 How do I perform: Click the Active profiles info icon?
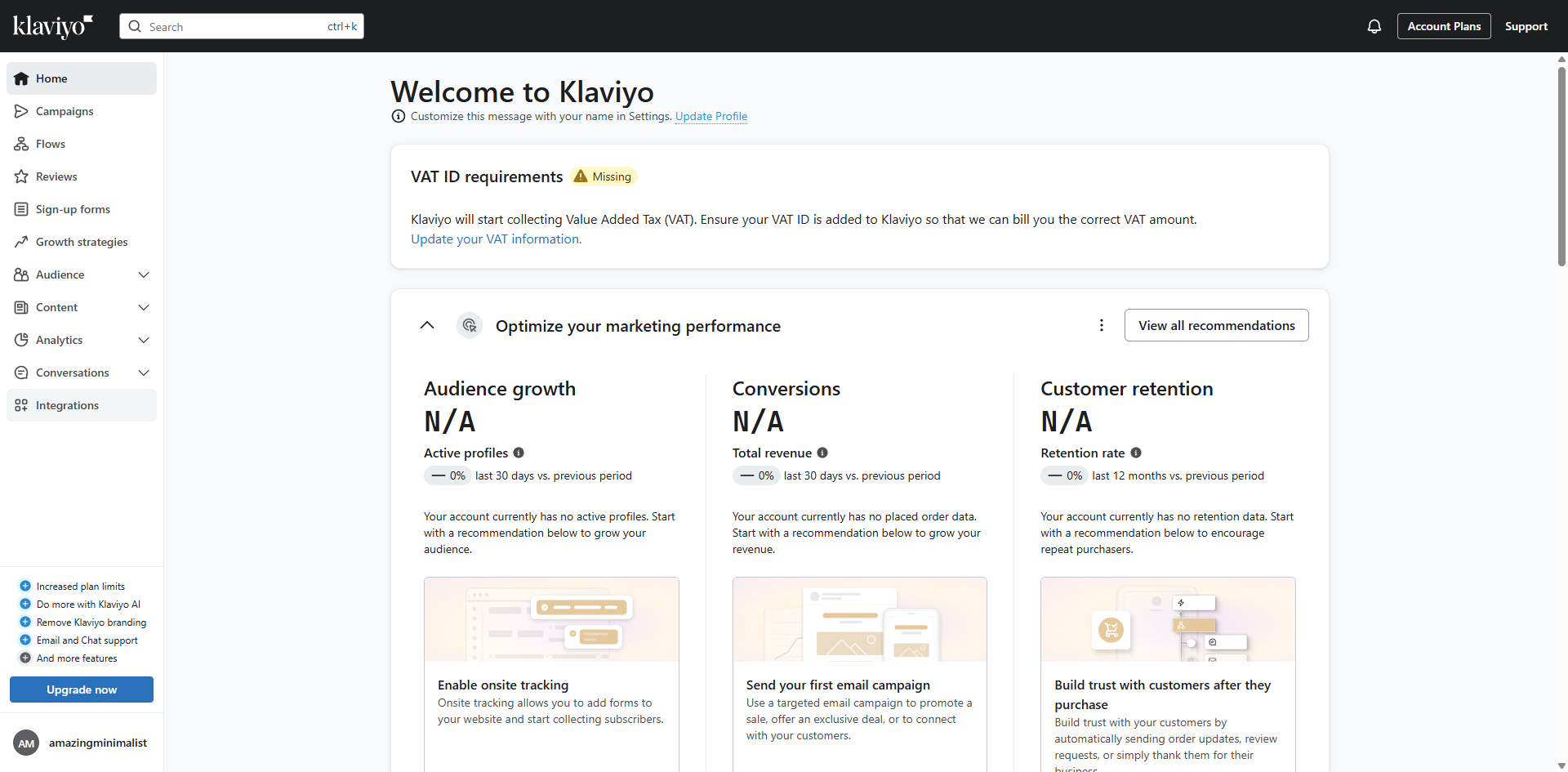519,453
